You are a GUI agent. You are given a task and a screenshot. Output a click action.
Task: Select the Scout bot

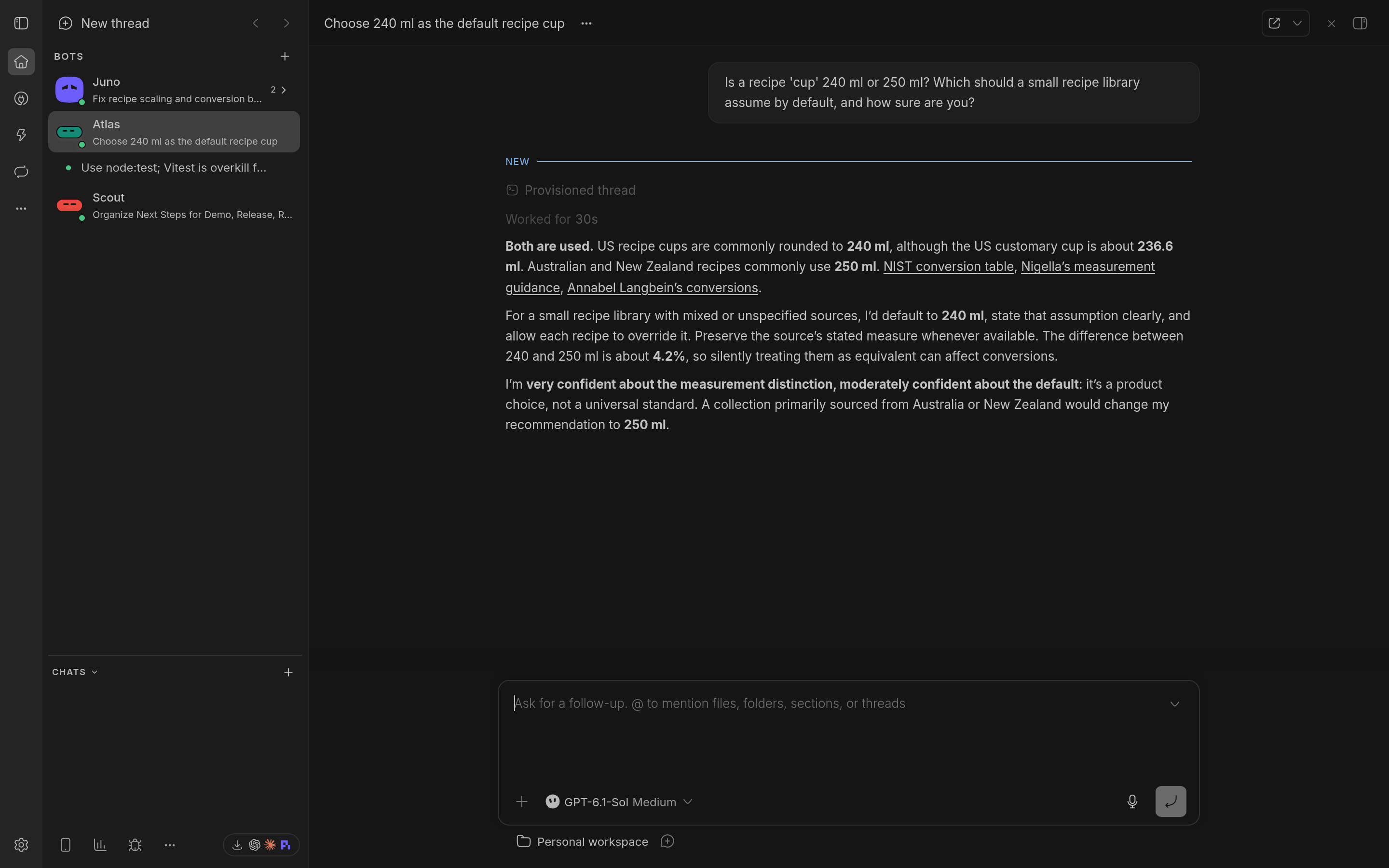[x=174, y=205]
